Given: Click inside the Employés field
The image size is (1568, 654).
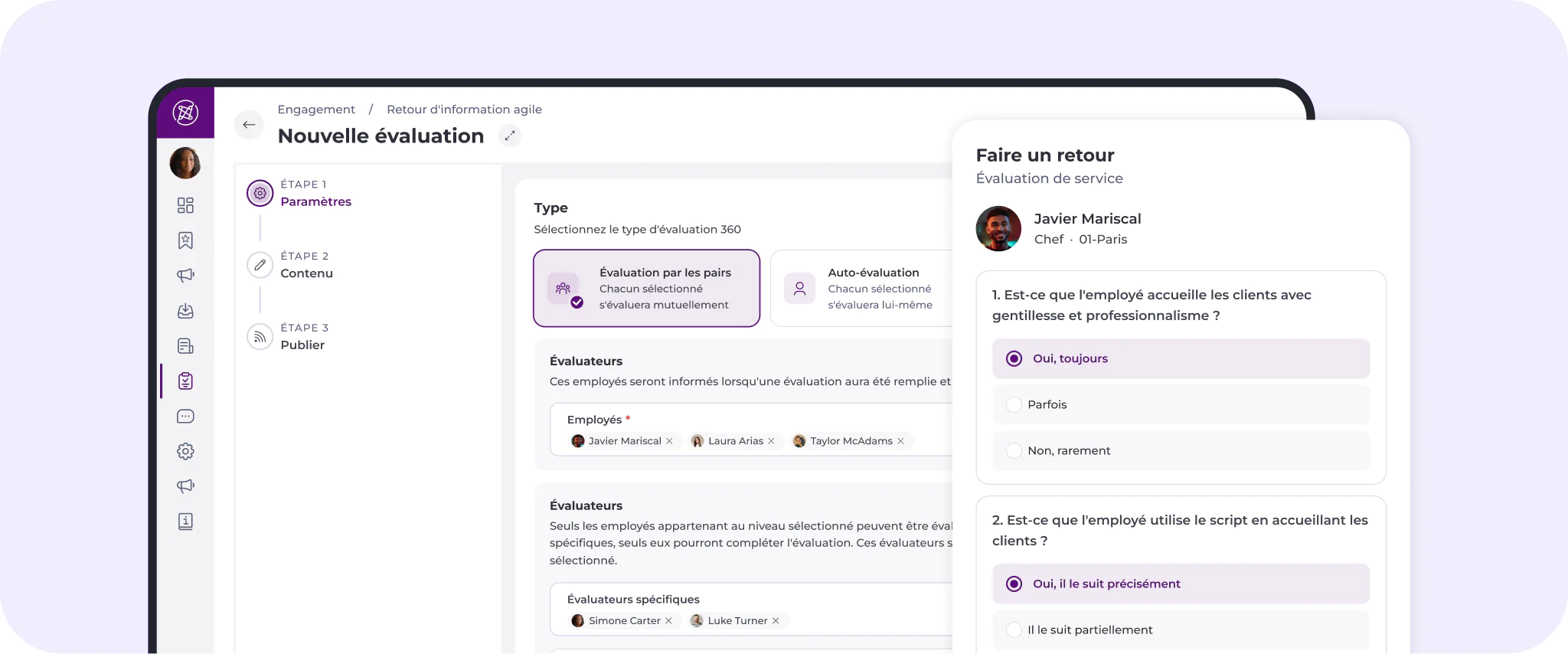Looking at the screenshot, I should 751,430.
